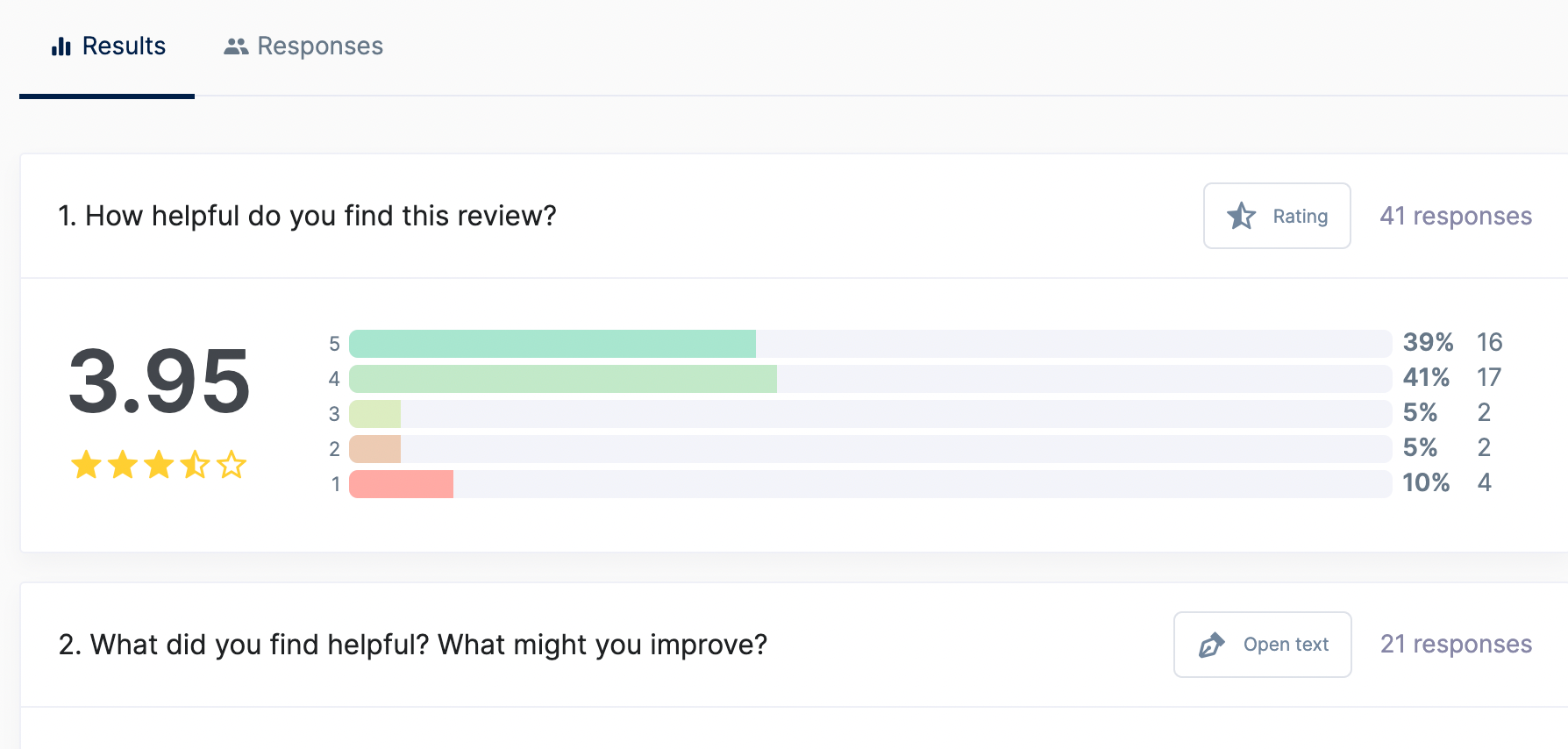The image size is (1568, 749).
Task: Click the third gold star in rating
Action: click(159, 464)
